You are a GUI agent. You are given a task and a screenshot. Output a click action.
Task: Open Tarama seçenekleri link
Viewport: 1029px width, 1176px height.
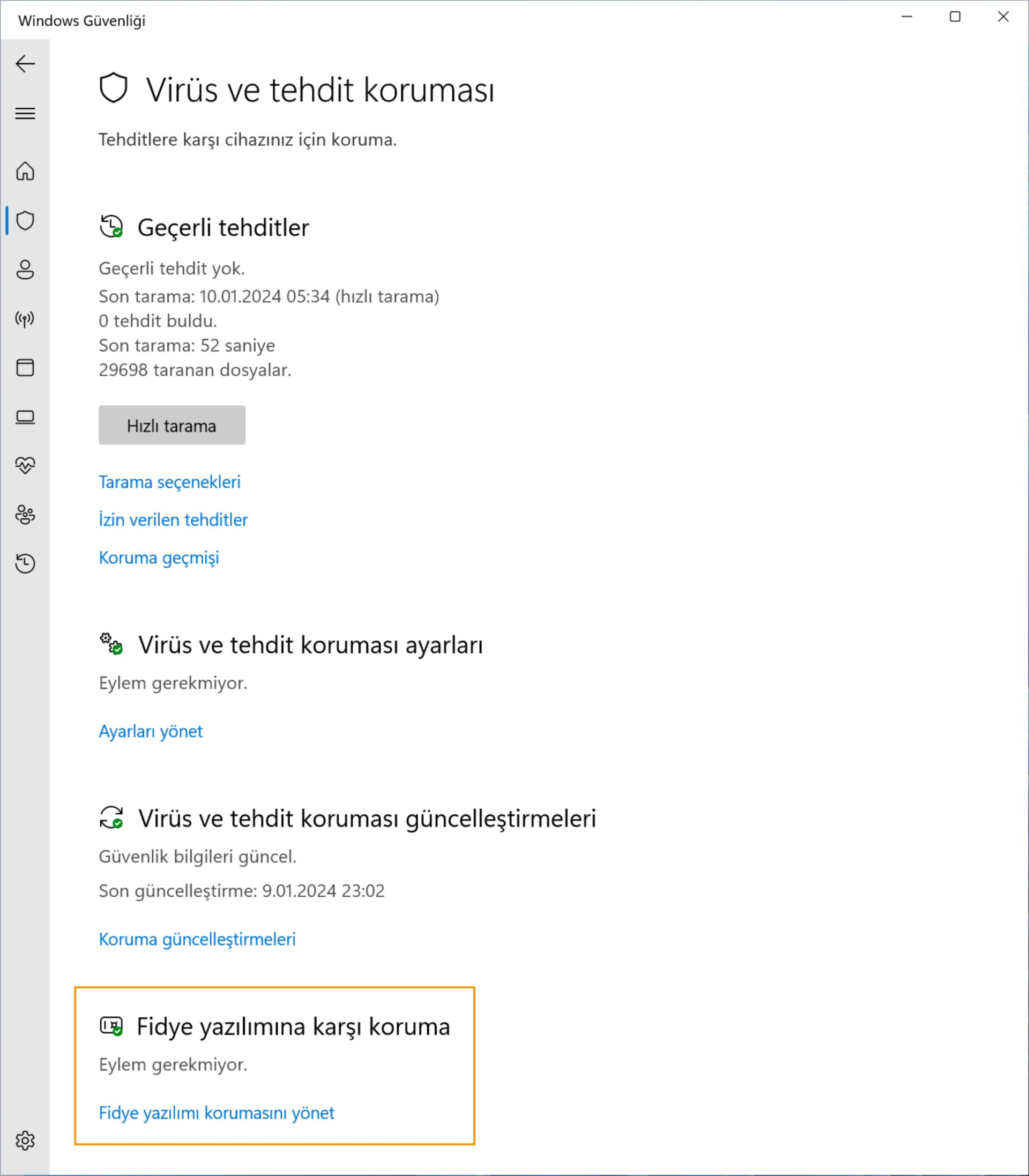tap(169, 482)
